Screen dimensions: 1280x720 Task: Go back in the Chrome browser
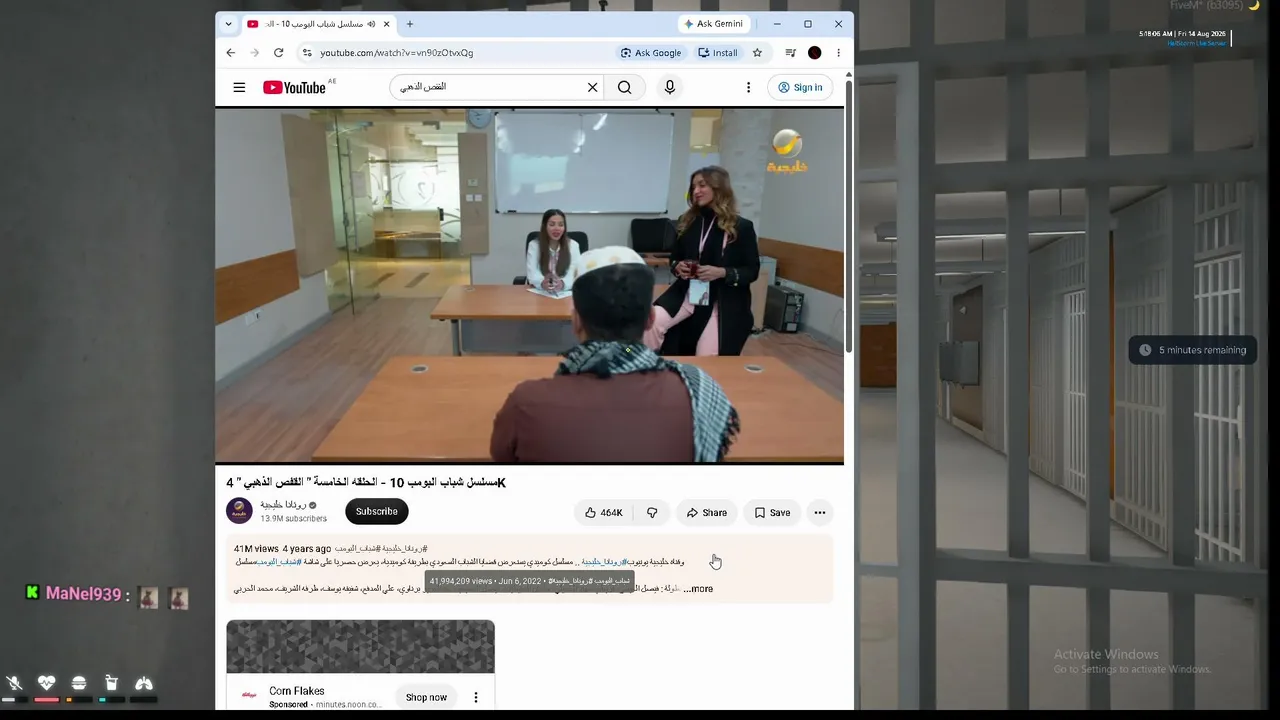231,53
